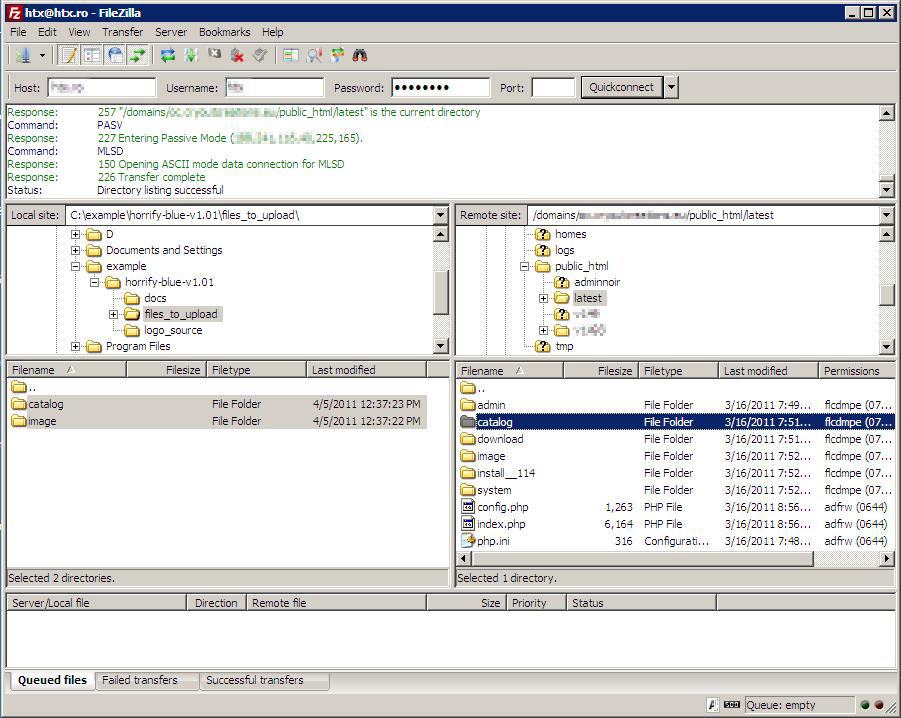
Task: Open the Edit menu
Action: (x=47, y=32)
